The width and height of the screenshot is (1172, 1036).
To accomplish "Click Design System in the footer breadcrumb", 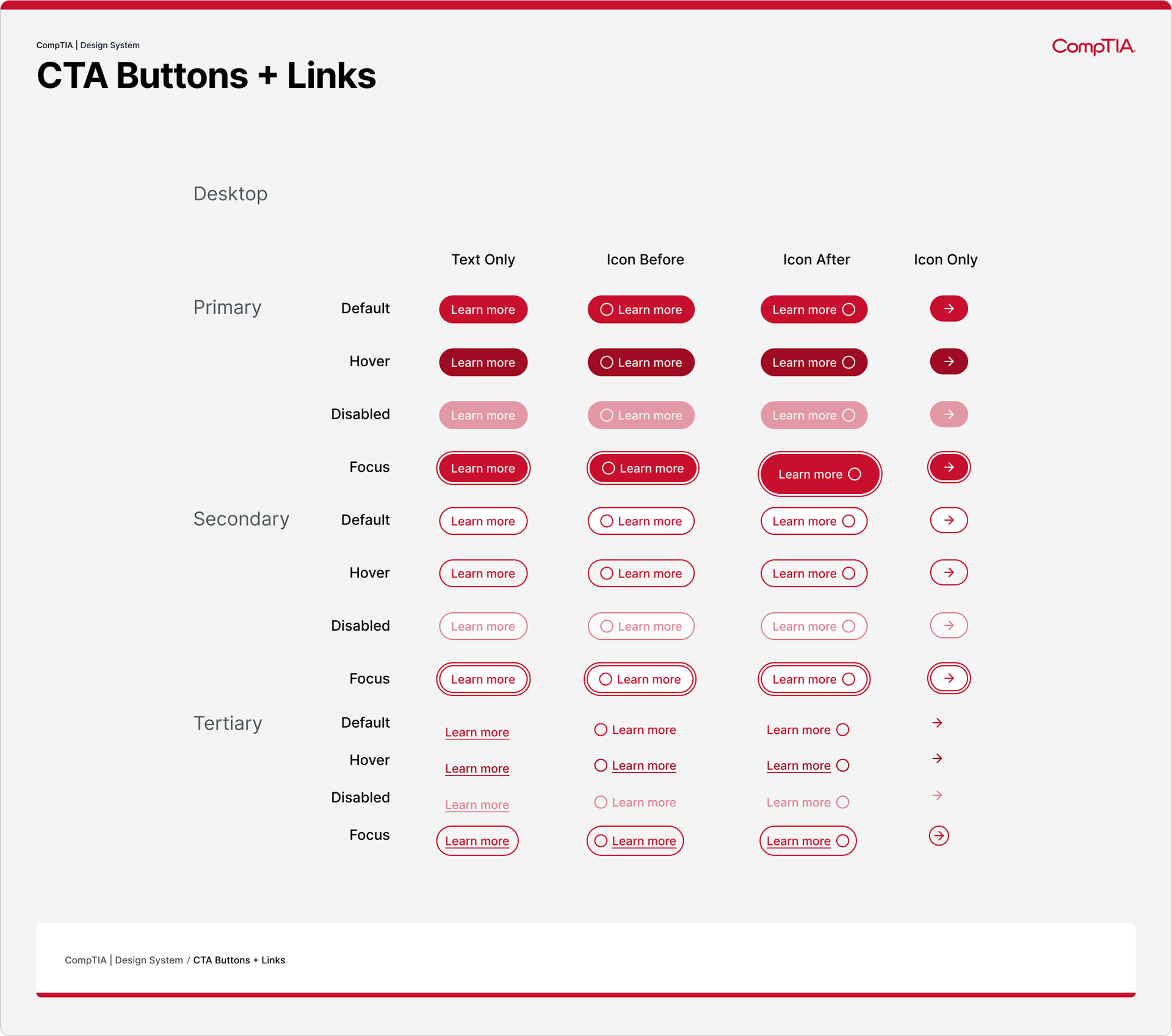I will pyautogui.click(x=149, y=960).
